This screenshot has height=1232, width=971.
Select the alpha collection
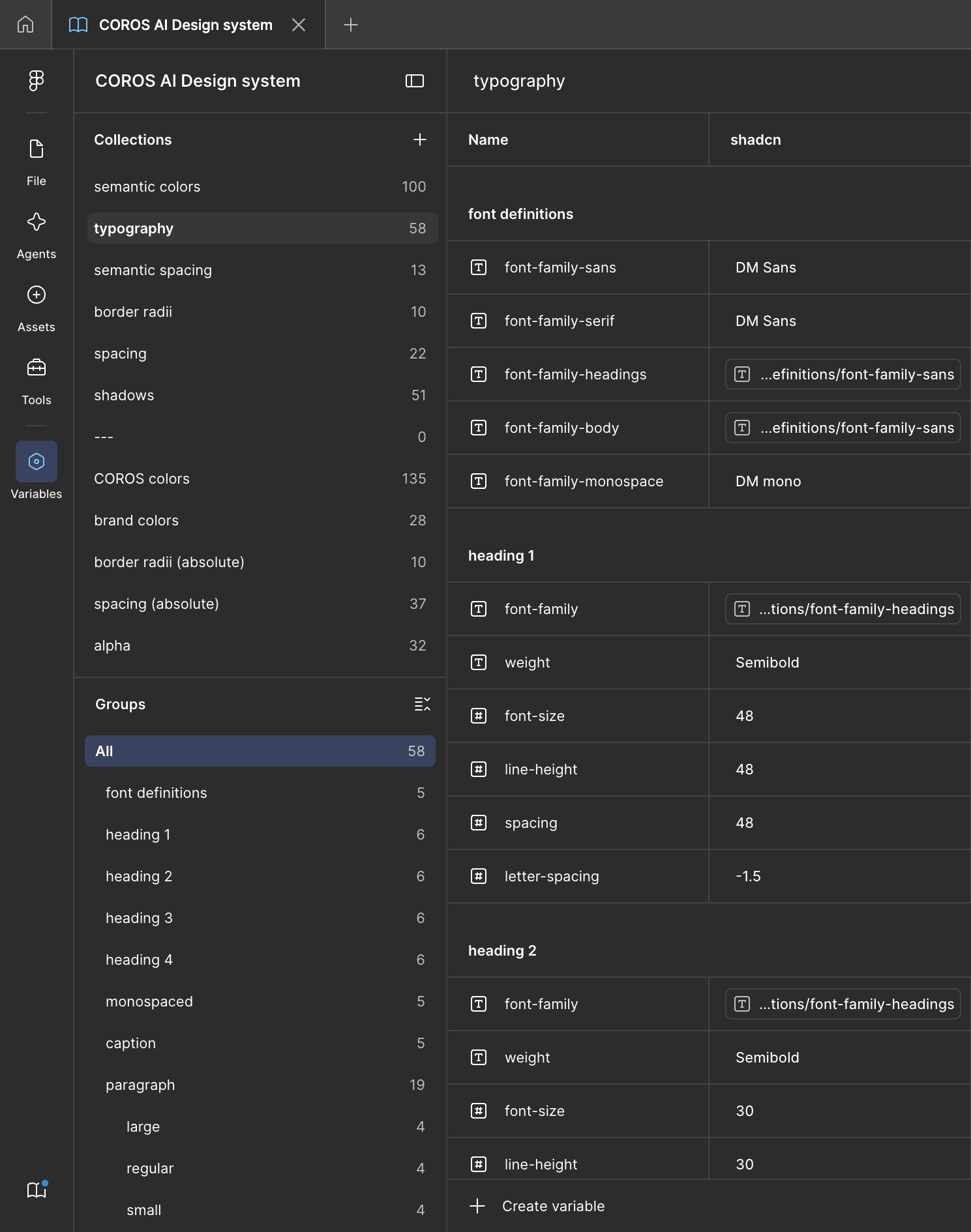tap(262, 645)
